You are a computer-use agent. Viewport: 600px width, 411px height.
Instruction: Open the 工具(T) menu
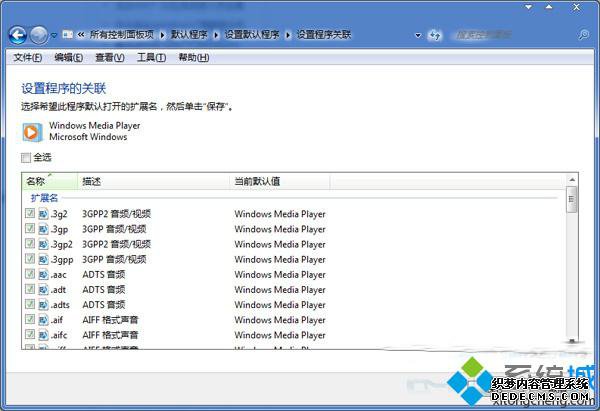152,58
